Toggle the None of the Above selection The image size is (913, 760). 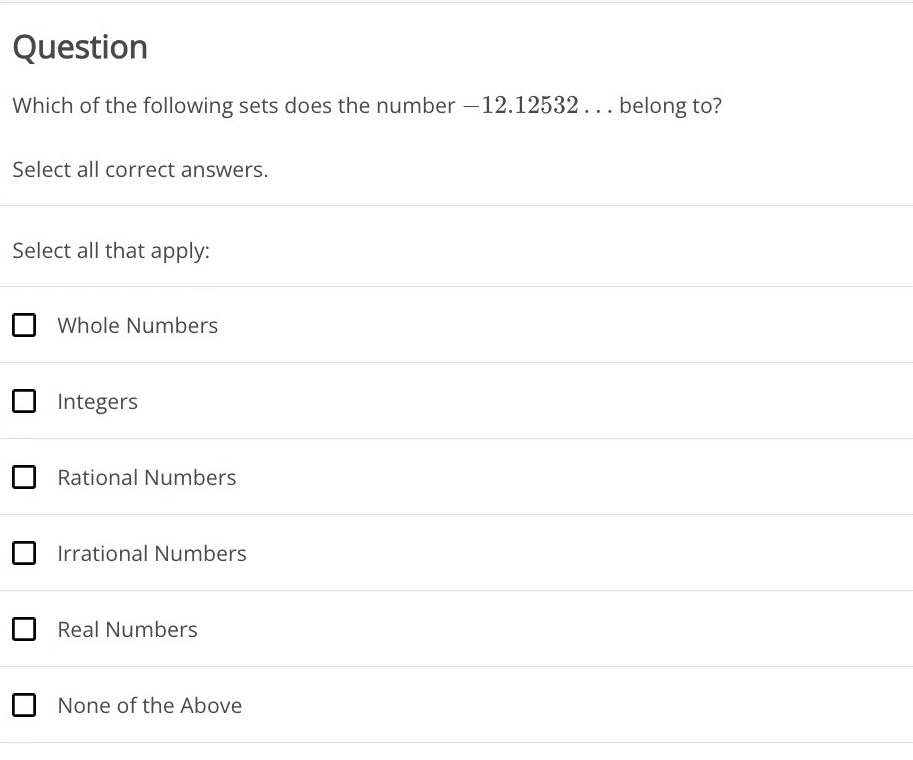pyautogui.click(x=24, y=705)
